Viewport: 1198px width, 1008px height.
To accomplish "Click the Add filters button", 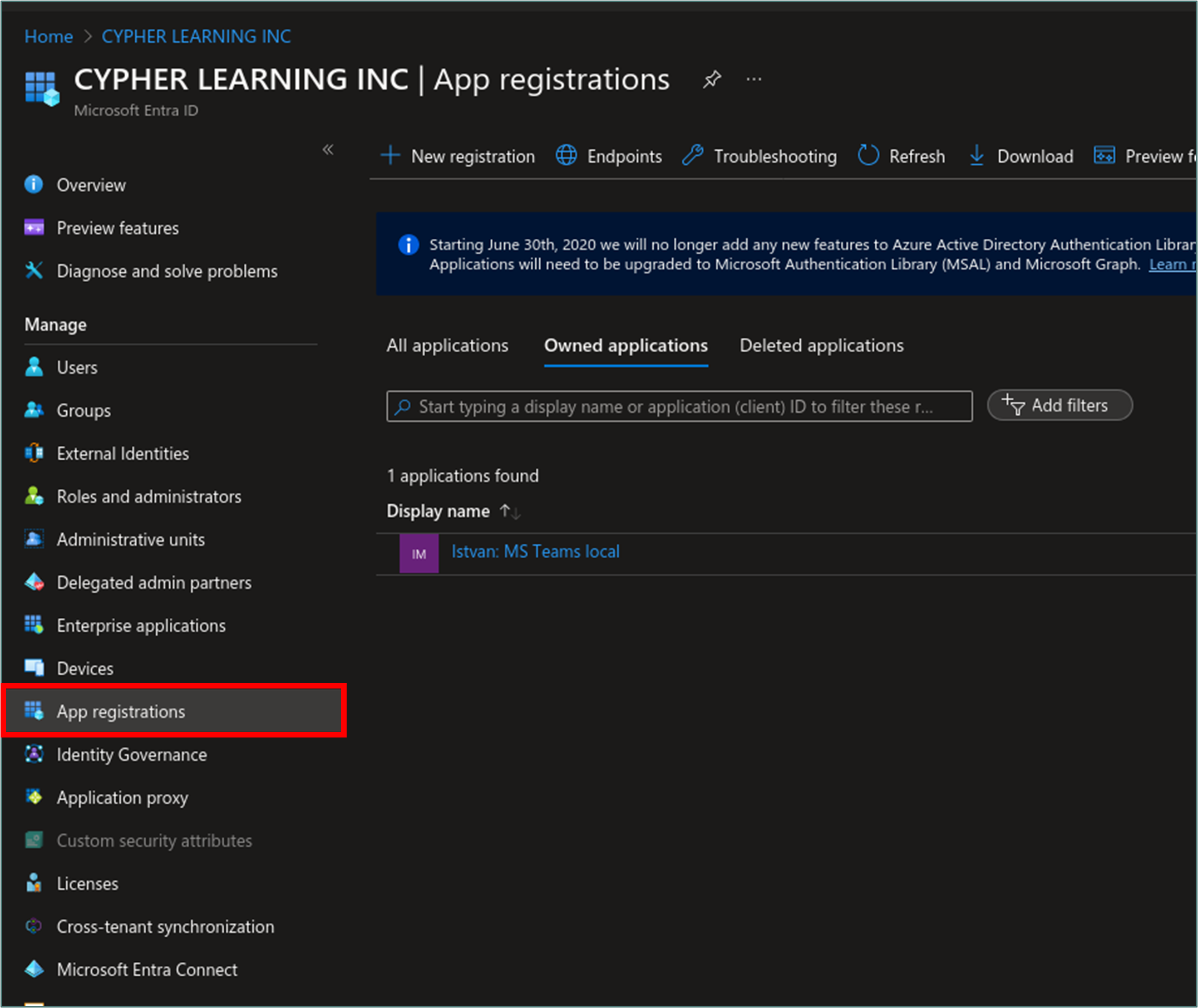I will coord(1059,406).
